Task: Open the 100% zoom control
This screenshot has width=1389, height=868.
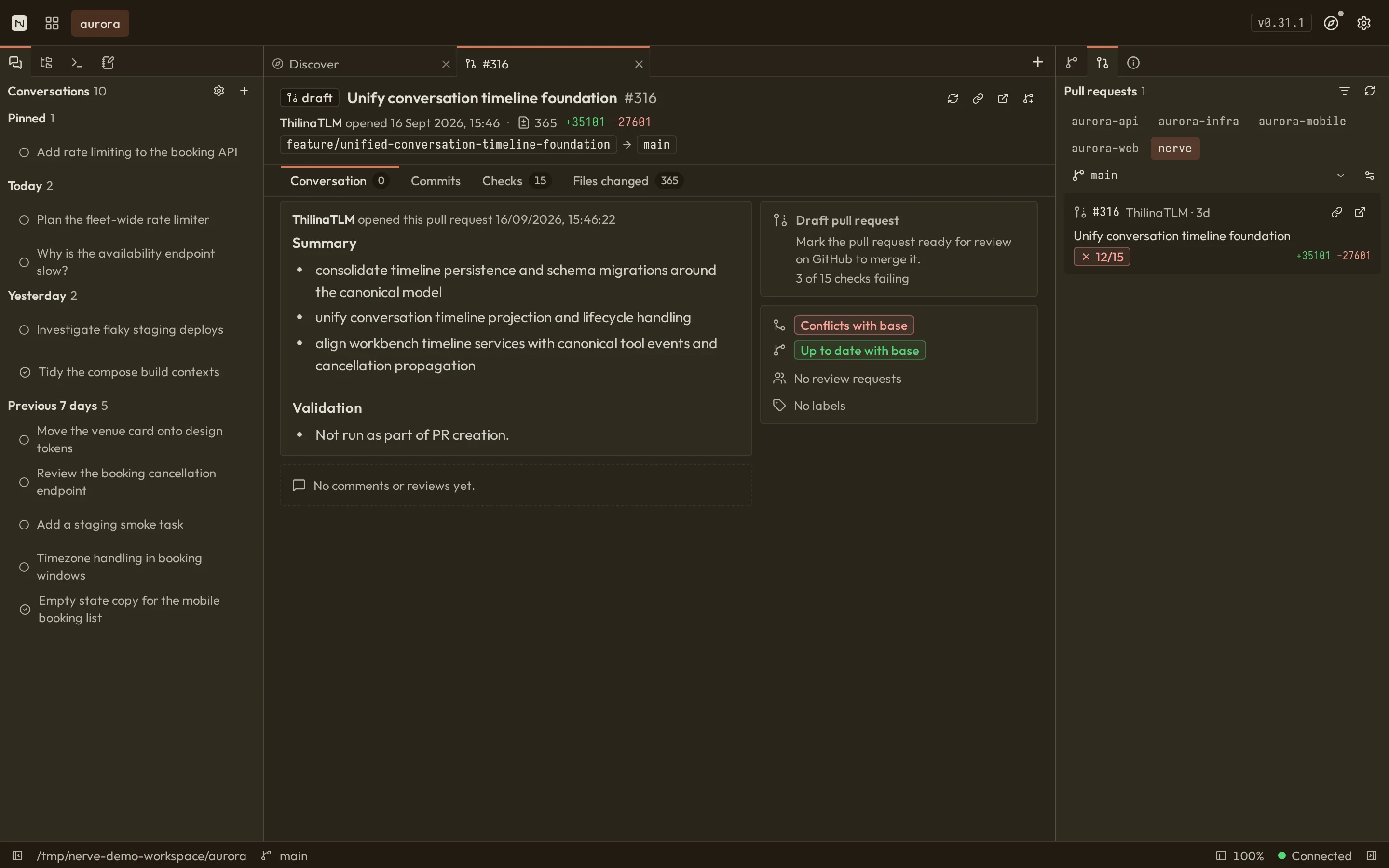Action: 1240,855
